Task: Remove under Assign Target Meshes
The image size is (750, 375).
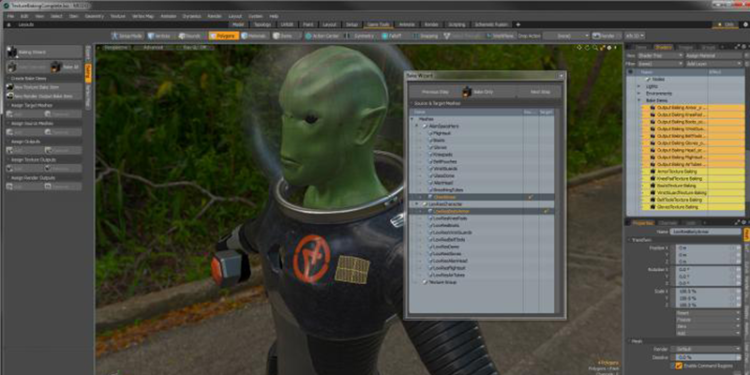Action: 63,114
